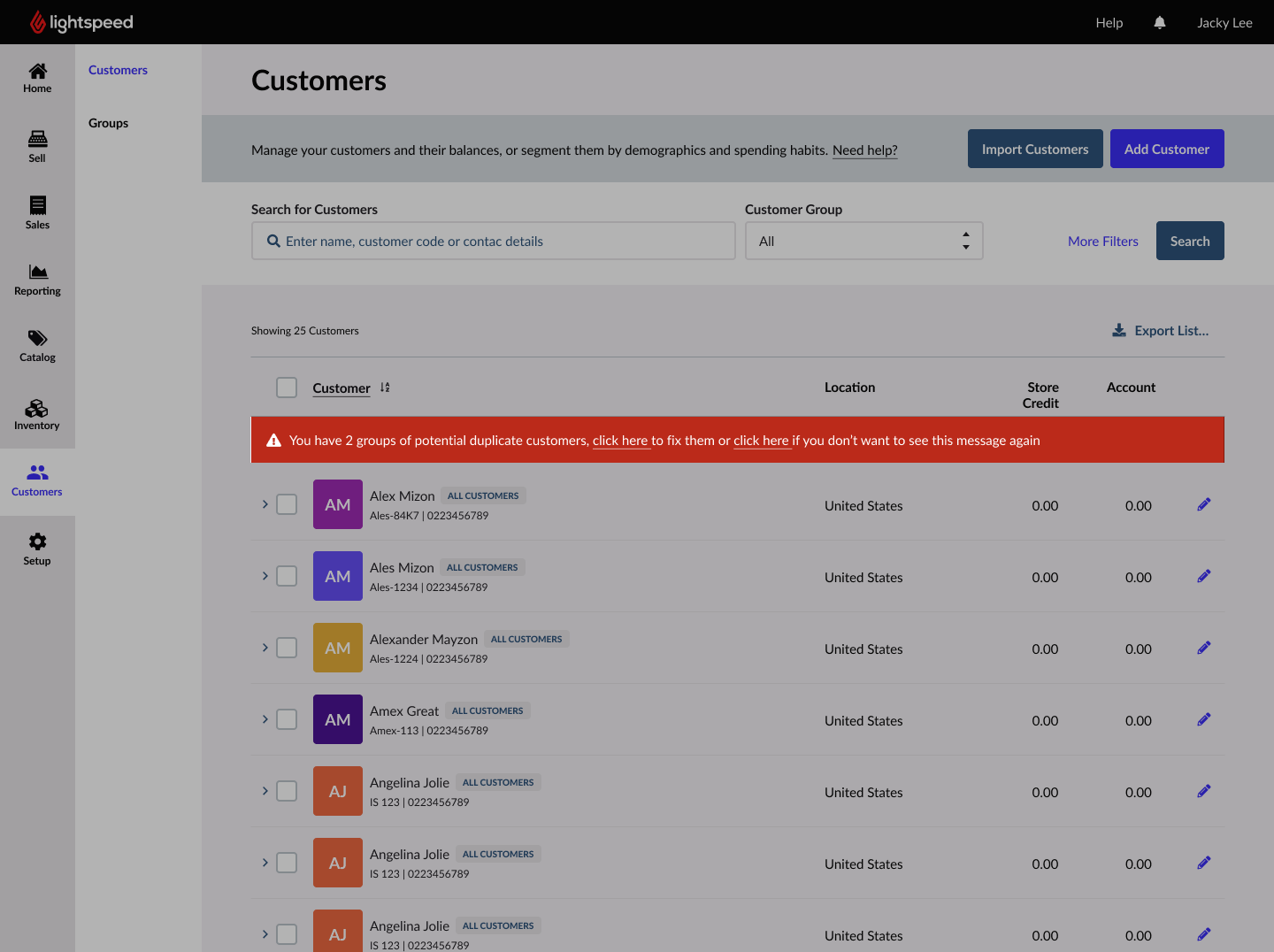
Task: Open the Customer Group dropdown
Action: tap(863, 241)
